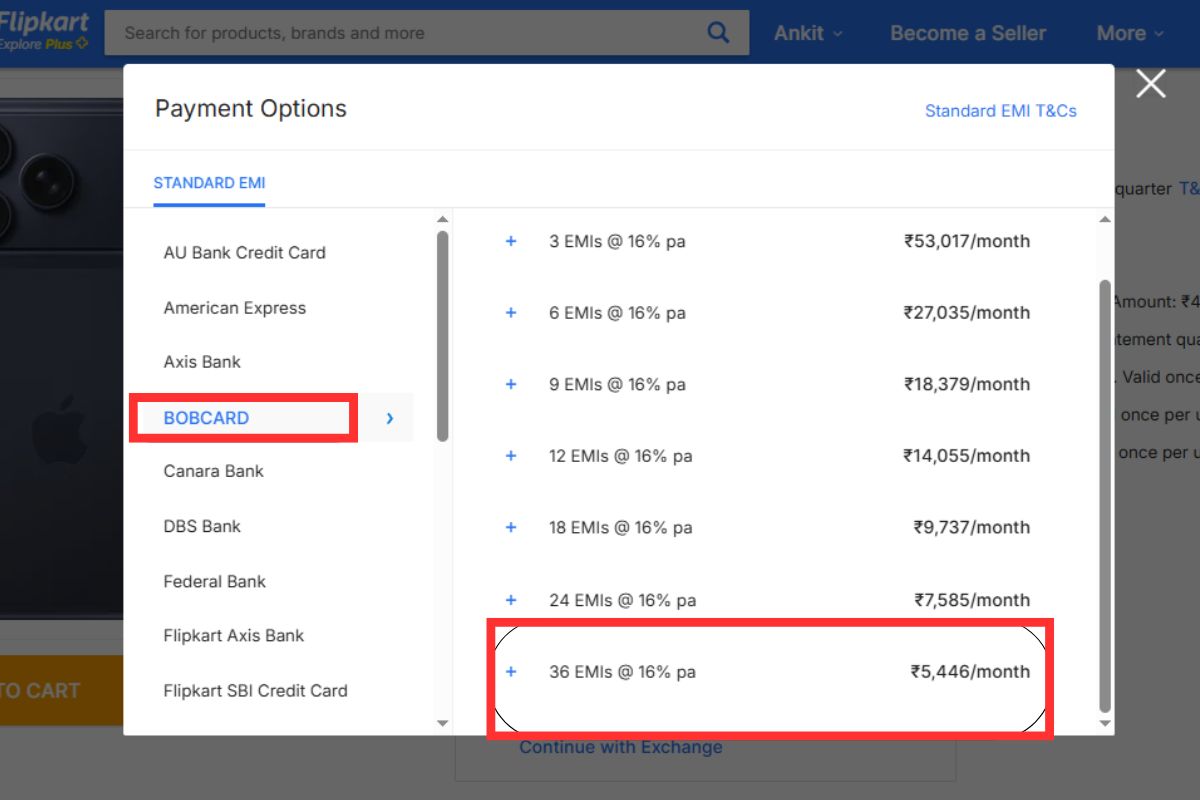Open Standard EMI T&Cs

pos(1000,111)
